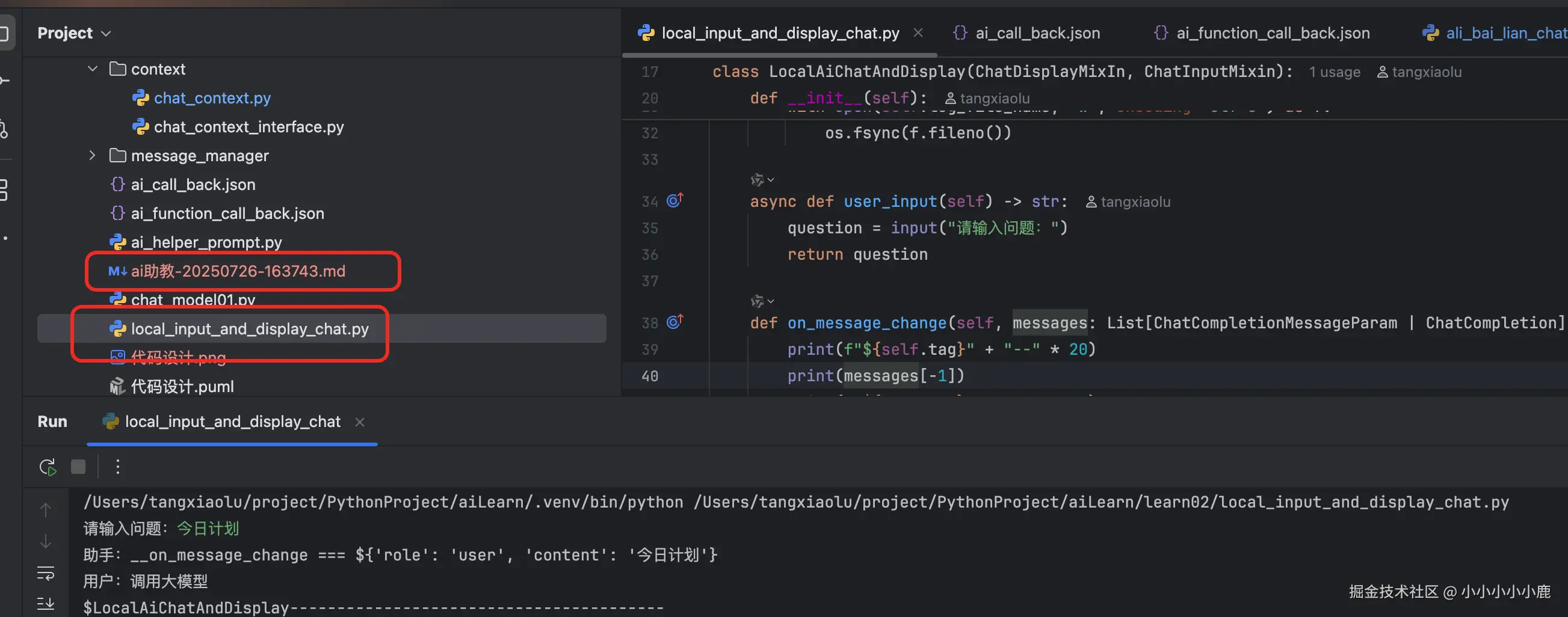Screen dimensions: 1568x617
Task: Close the local_input_and_display_chat Run tab
Action: click(360, 422)
